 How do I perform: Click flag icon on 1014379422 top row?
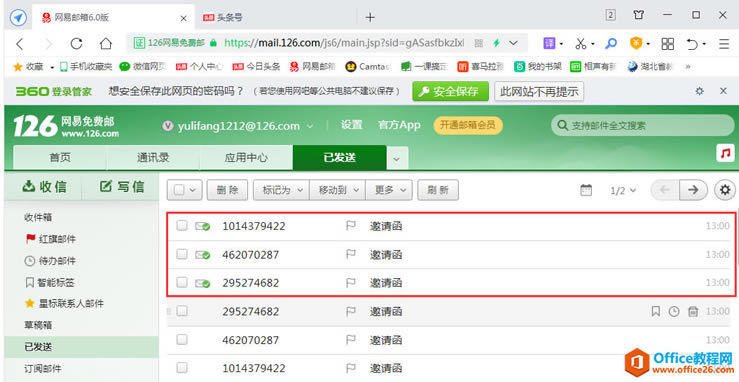coord(351,226)
